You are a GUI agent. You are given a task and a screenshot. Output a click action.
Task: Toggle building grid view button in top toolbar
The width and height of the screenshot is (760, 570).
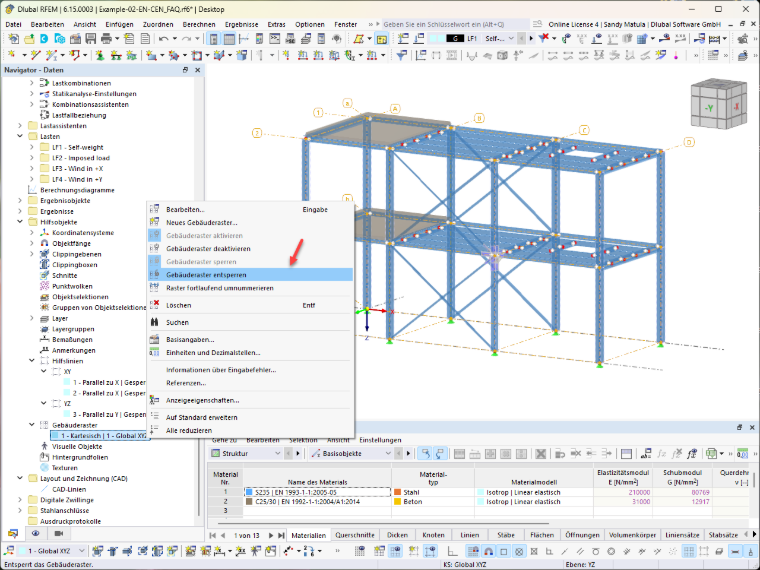pos(381,39)
